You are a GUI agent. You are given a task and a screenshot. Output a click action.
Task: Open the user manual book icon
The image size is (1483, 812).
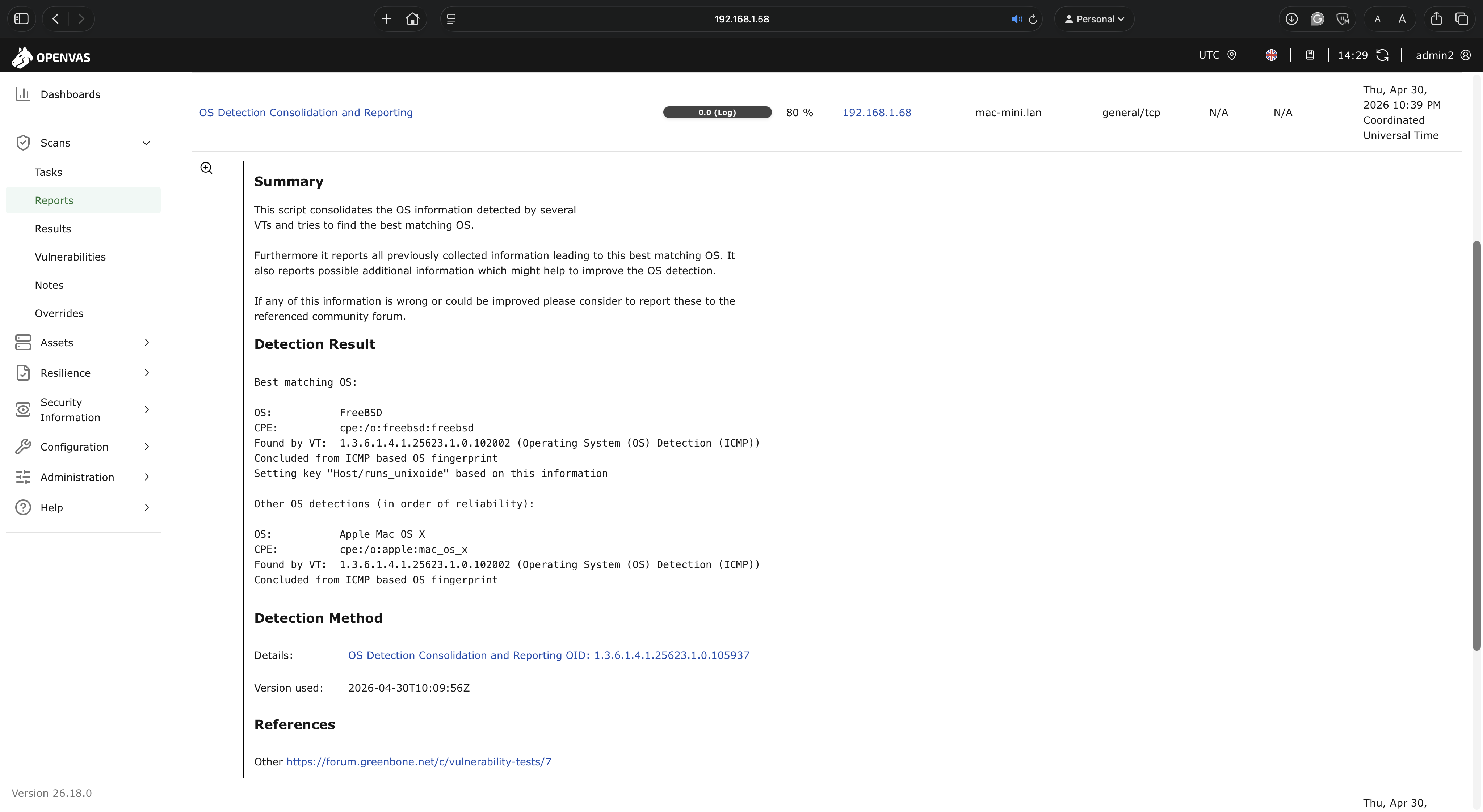tap(1310, 55)
